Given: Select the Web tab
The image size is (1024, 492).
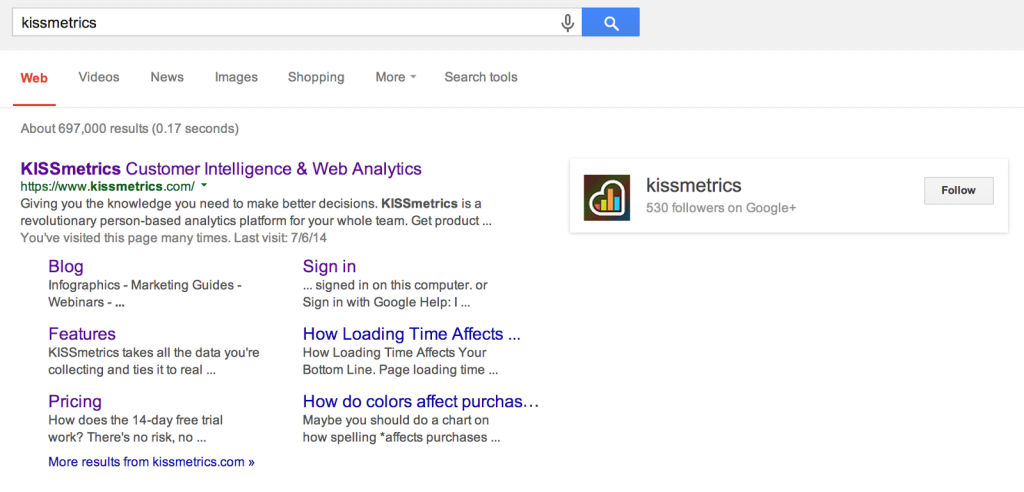Looking at the screenshot, I should pos(34,78).
